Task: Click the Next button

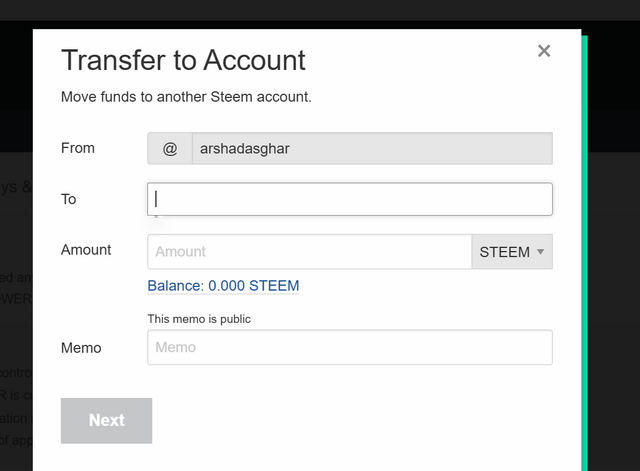Action: 107,420
